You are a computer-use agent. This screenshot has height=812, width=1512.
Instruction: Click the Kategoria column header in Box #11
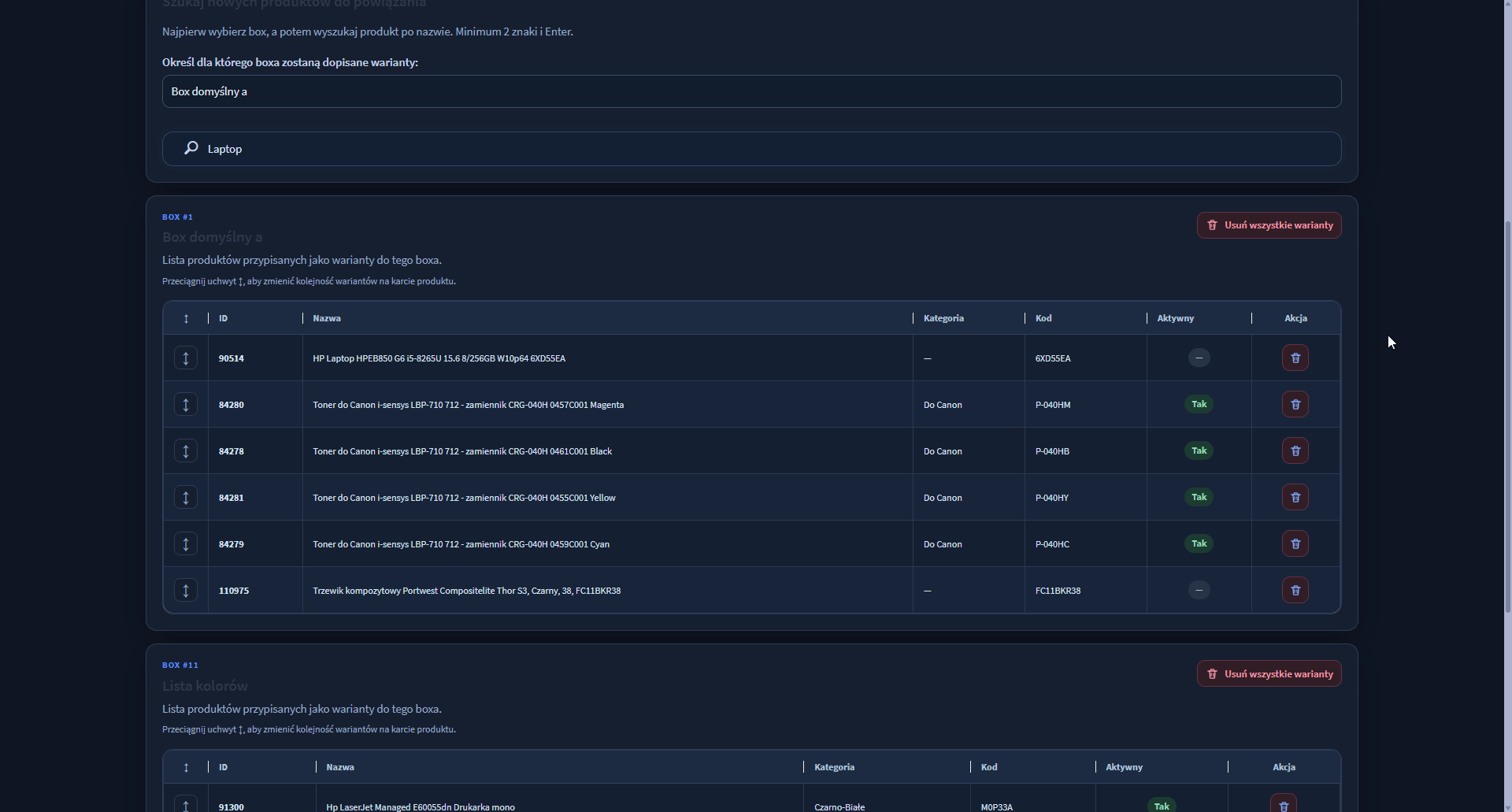pyautogui.click(x=834, y=767)
